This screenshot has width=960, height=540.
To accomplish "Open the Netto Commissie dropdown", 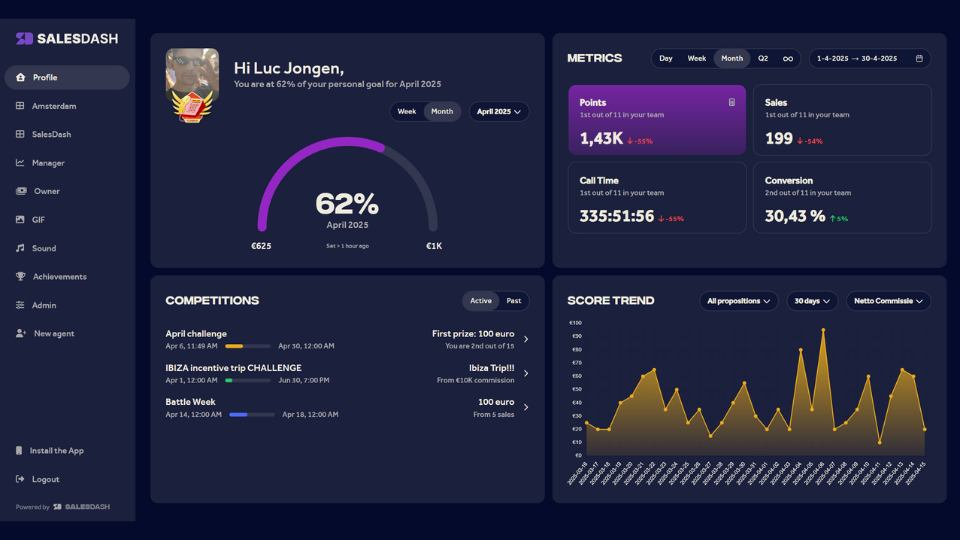I will point(888,301).
